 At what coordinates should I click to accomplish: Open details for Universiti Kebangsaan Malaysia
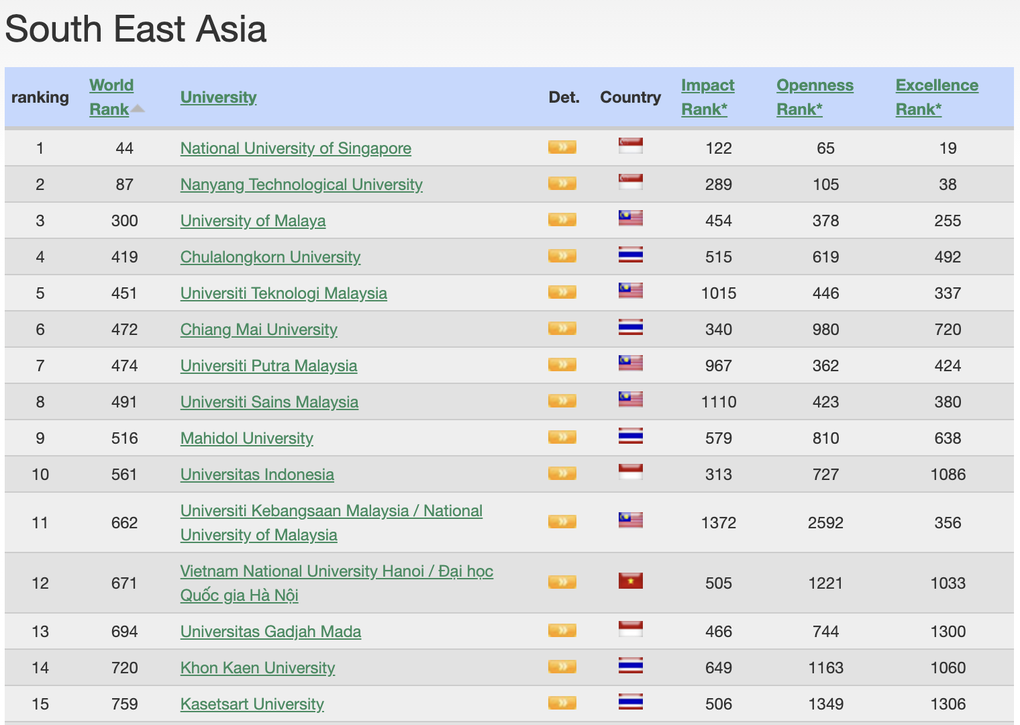coord(562,522)
